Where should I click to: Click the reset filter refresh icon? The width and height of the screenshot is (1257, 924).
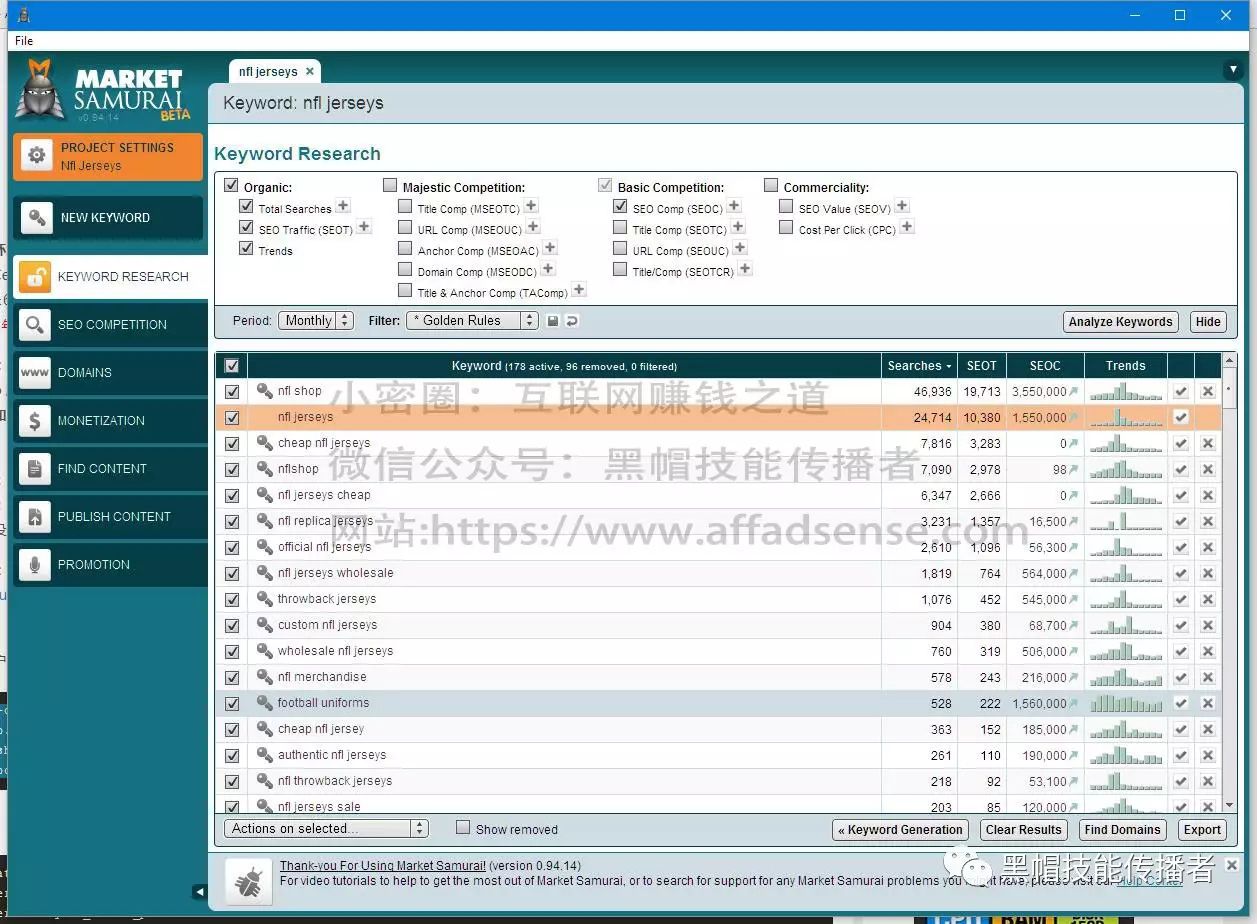coord(572,321)
